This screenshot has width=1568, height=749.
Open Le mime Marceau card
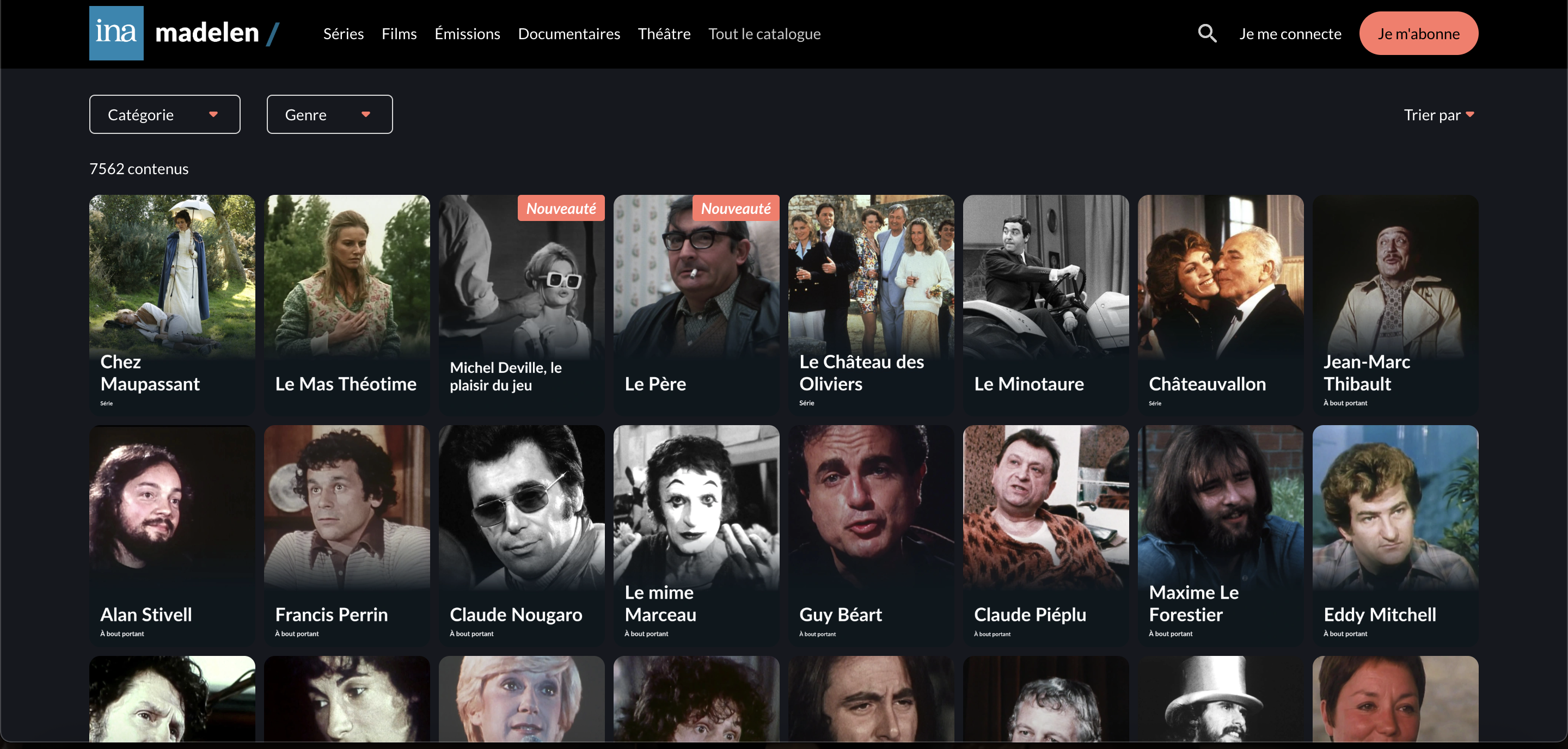click(696, 536)
